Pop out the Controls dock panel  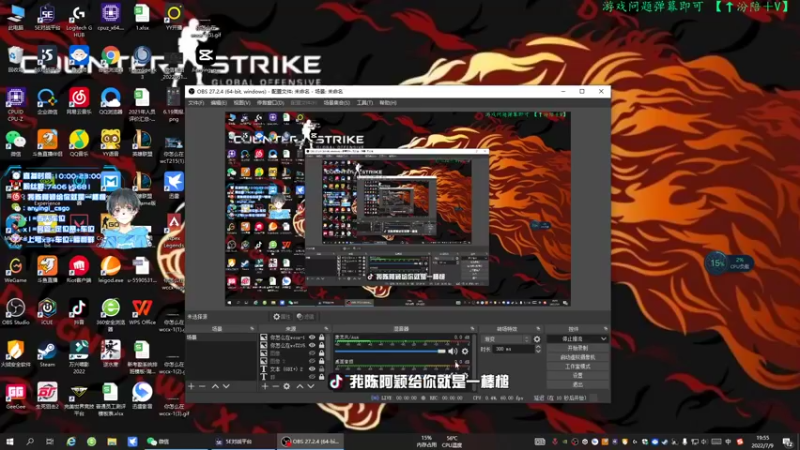click(606, 329)
